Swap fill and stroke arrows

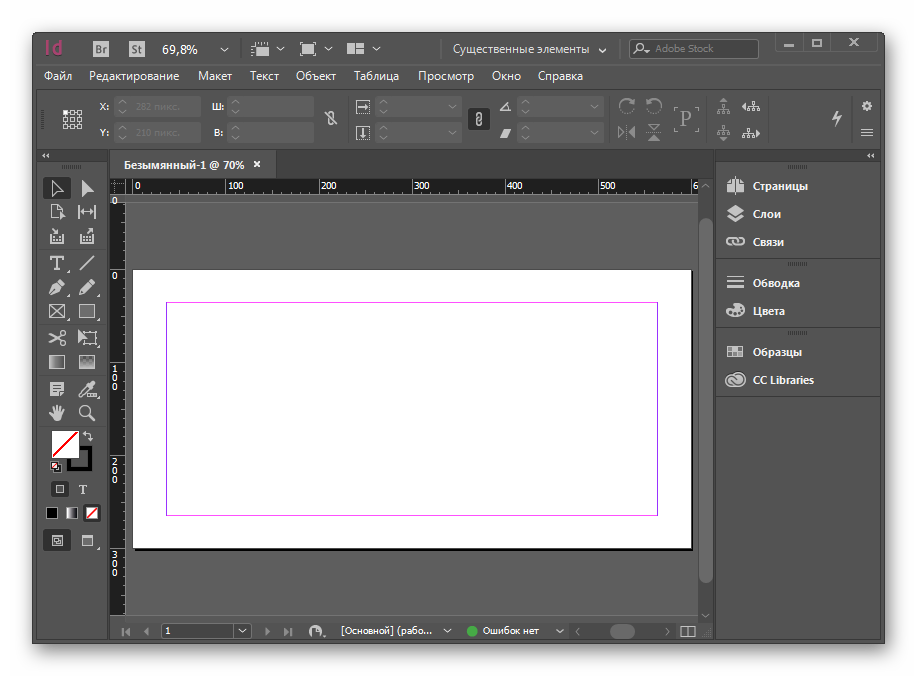pyautogui.click(x=87, y=436)
